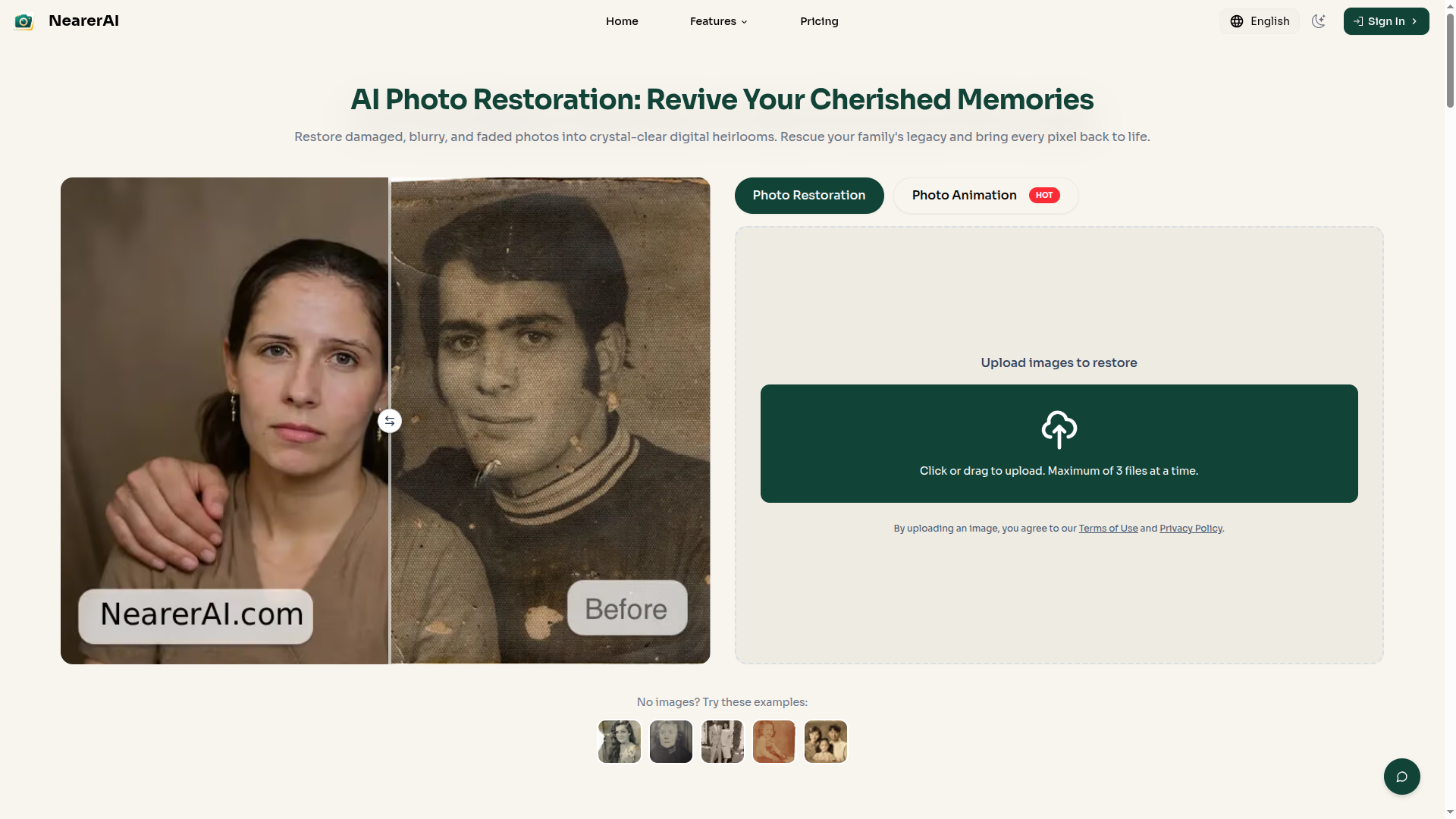Switch to the Photo Animation tab
Image resolution: width=1456 pixels, height=819 pixels.
click(985, 196)
